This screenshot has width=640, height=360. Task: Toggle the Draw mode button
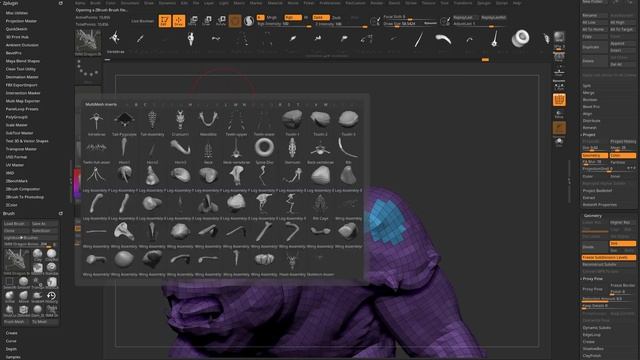point(179,20)
